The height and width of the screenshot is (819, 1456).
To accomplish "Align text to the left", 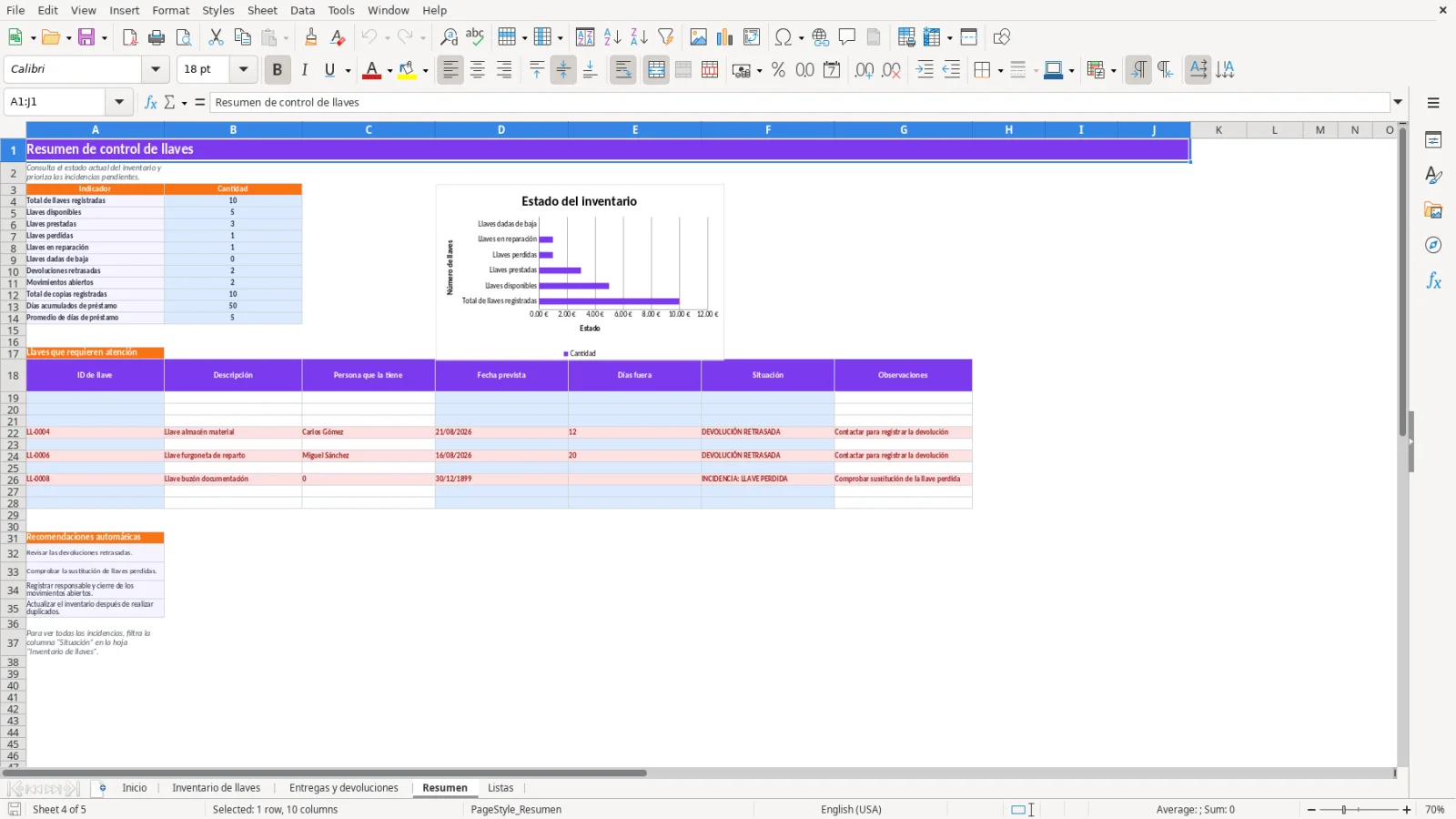I will pos(450,69).
